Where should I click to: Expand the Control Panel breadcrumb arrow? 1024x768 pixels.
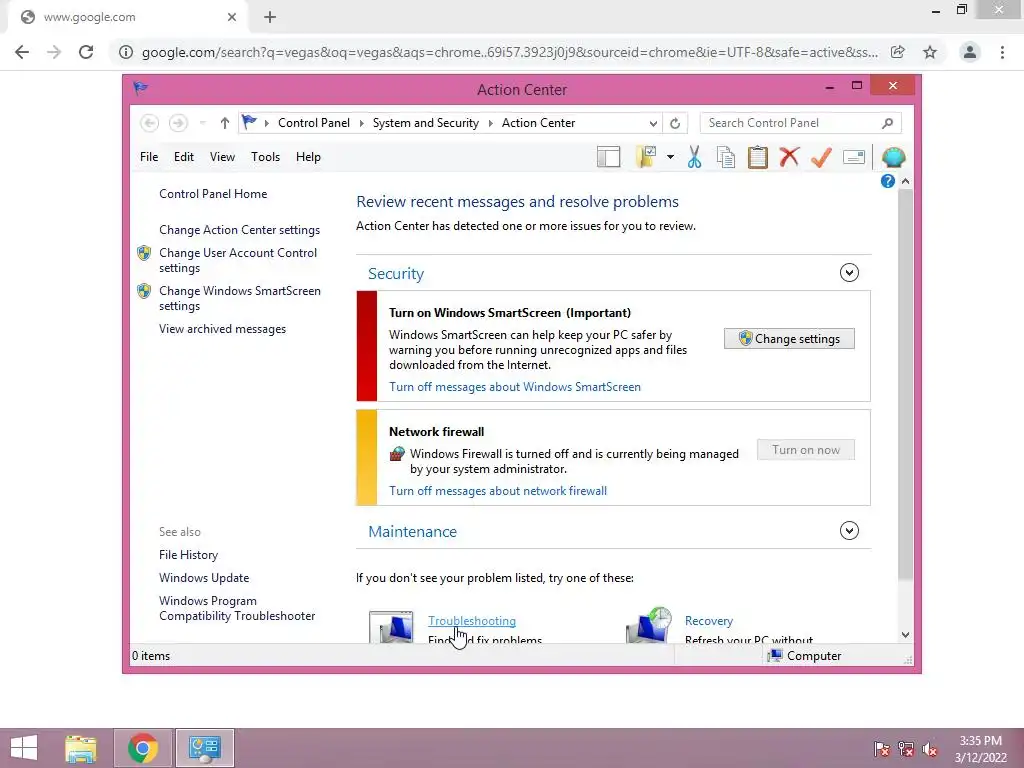click(361, 123)
